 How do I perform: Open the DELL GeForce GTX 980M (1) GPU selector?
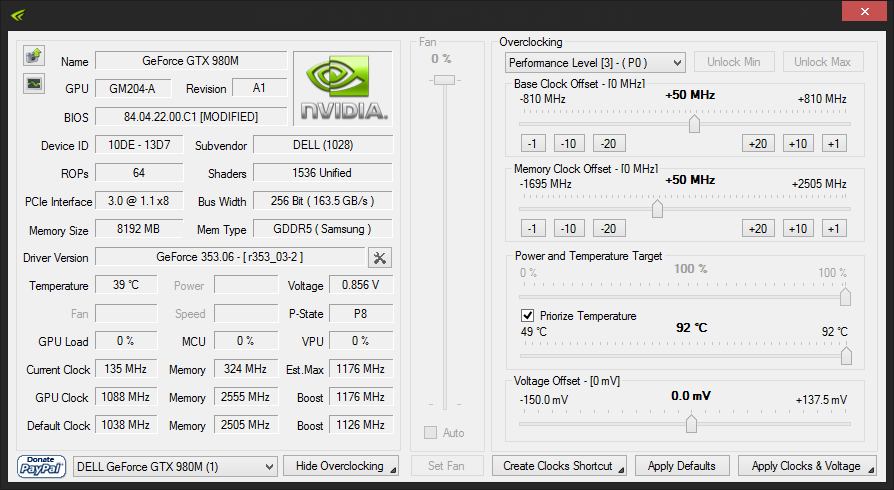click(x=176, y=467)
